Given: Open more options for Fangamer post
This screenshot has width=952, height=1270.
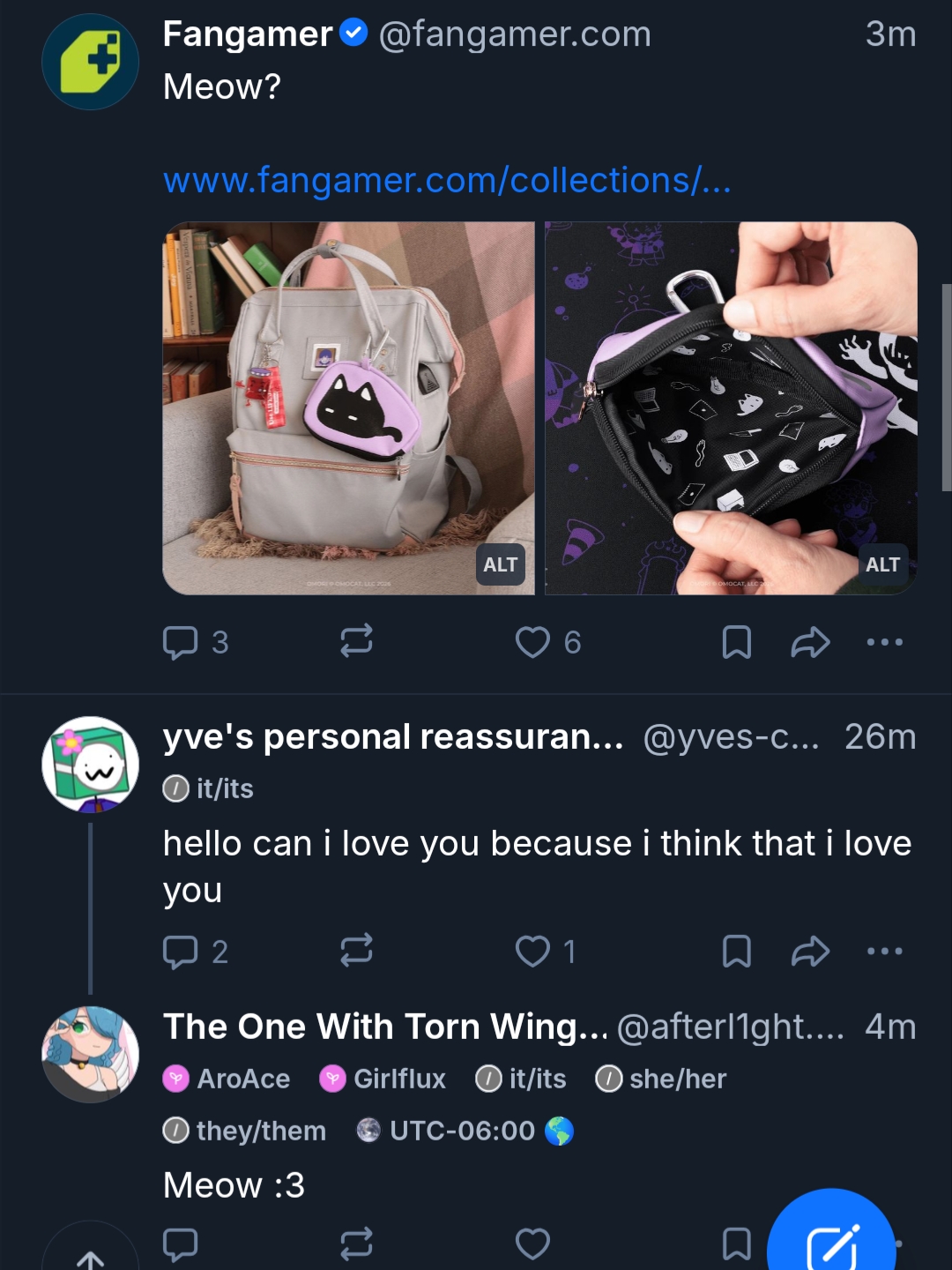Looking at the screenshot, I should pyautogui.click(x=884, y=642).
